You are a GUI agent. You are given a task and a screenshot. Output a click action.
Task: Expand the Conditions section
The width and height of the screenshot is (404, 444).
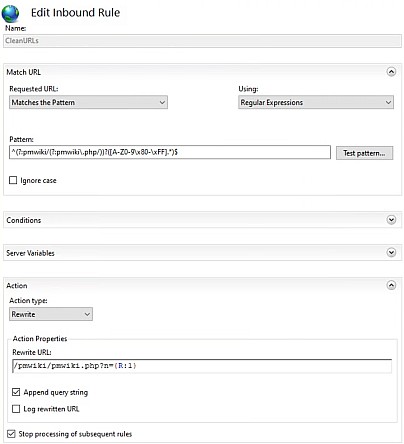[391, 220]
